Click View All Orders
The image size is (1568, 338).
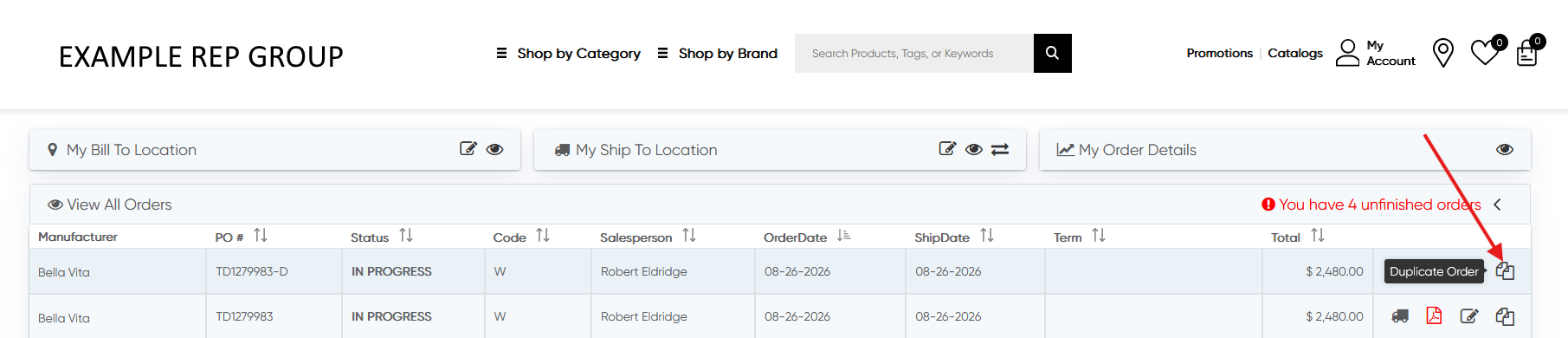coord(110,205)
